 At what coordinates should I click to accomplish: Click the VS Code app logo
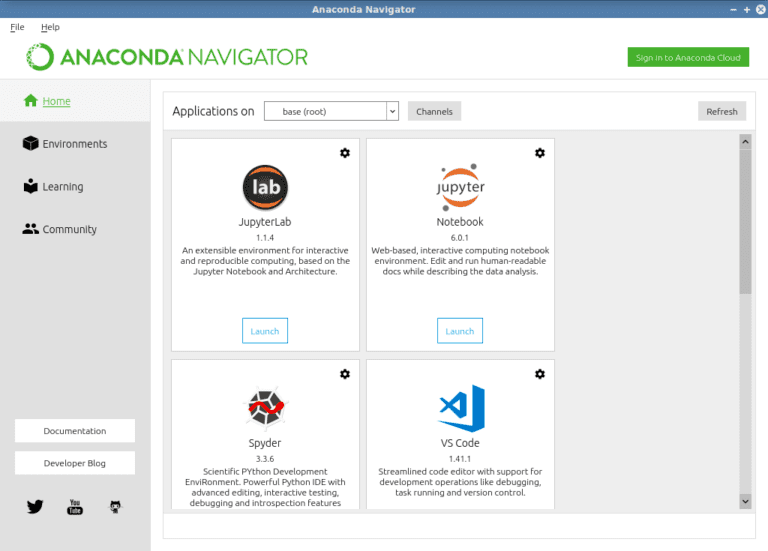[461, 408]
